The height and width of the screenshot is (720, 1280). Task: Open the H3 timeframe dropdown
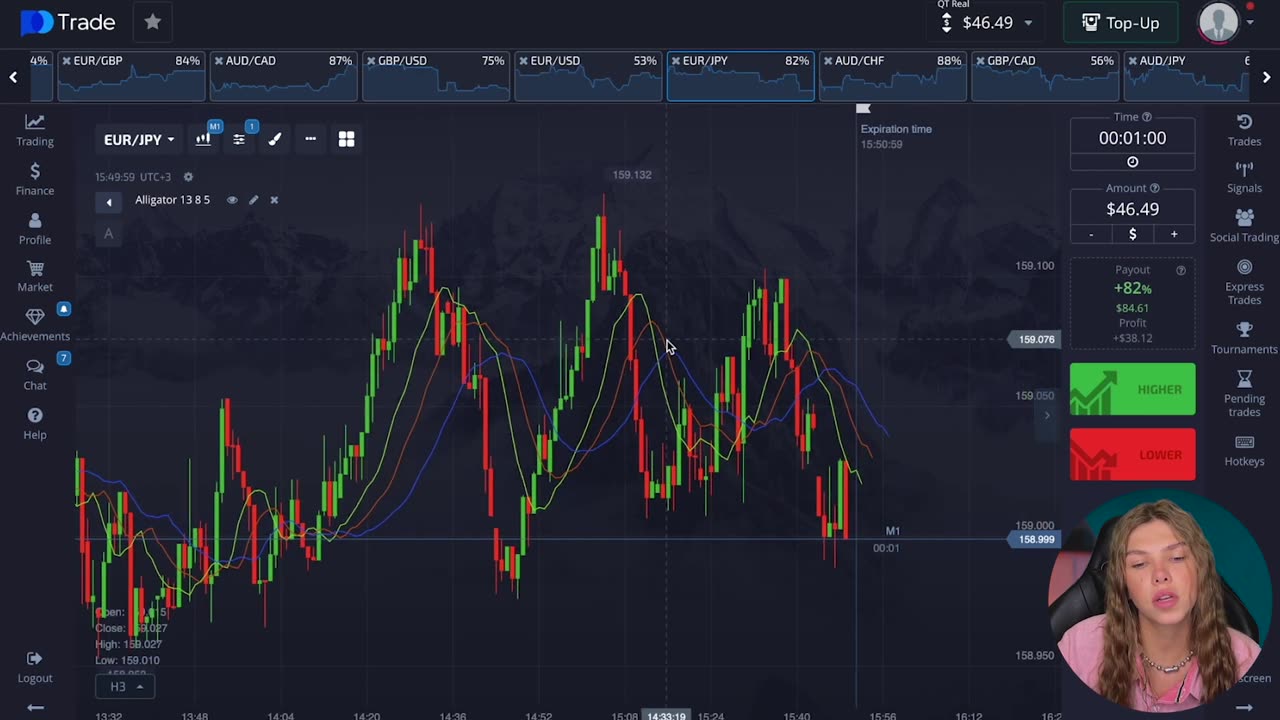click(125, 687)
